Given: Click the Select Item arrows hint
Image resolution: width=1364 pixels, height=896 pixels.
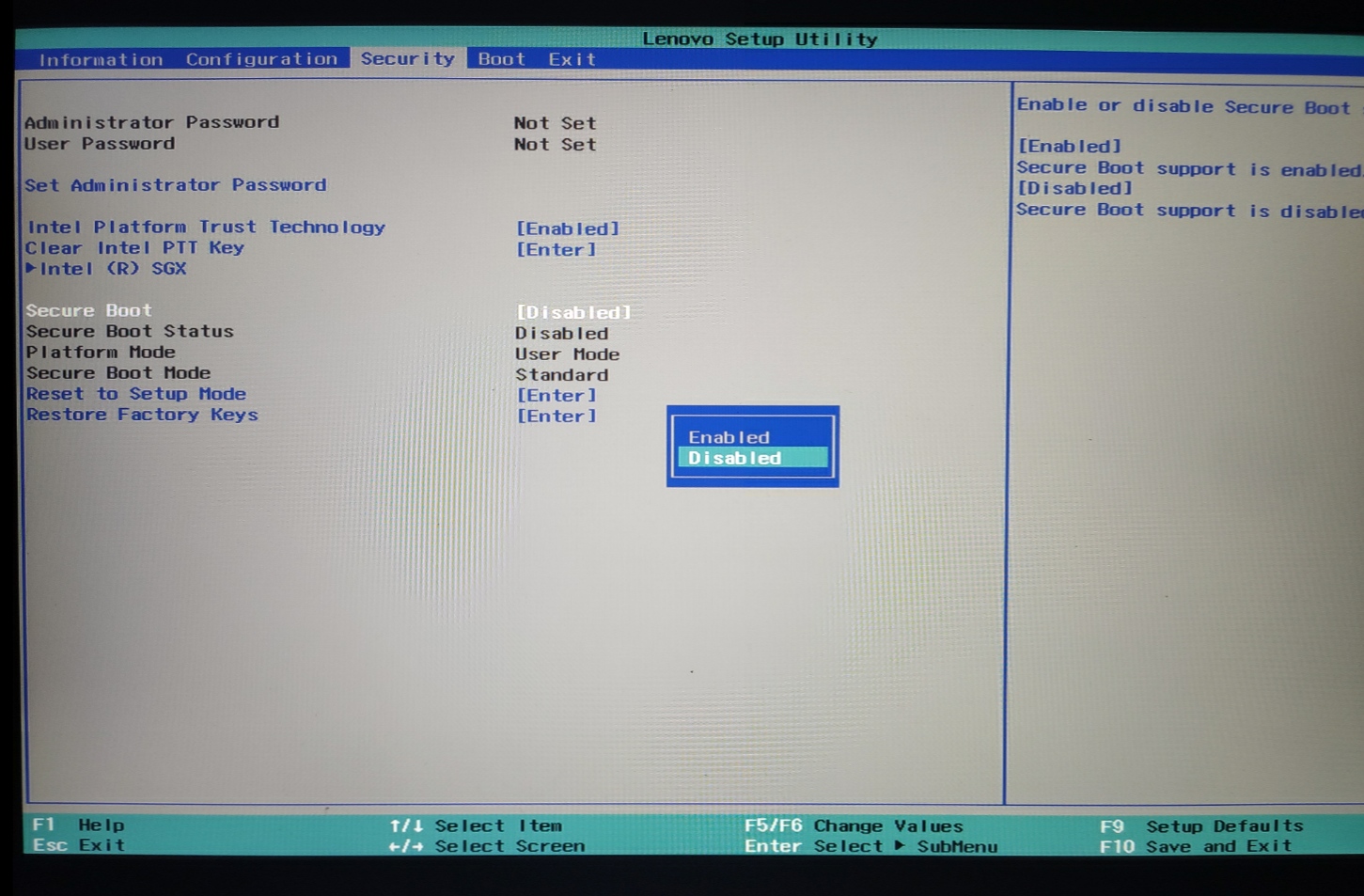Looking at the screenshot, I should (x=476, y=825).
